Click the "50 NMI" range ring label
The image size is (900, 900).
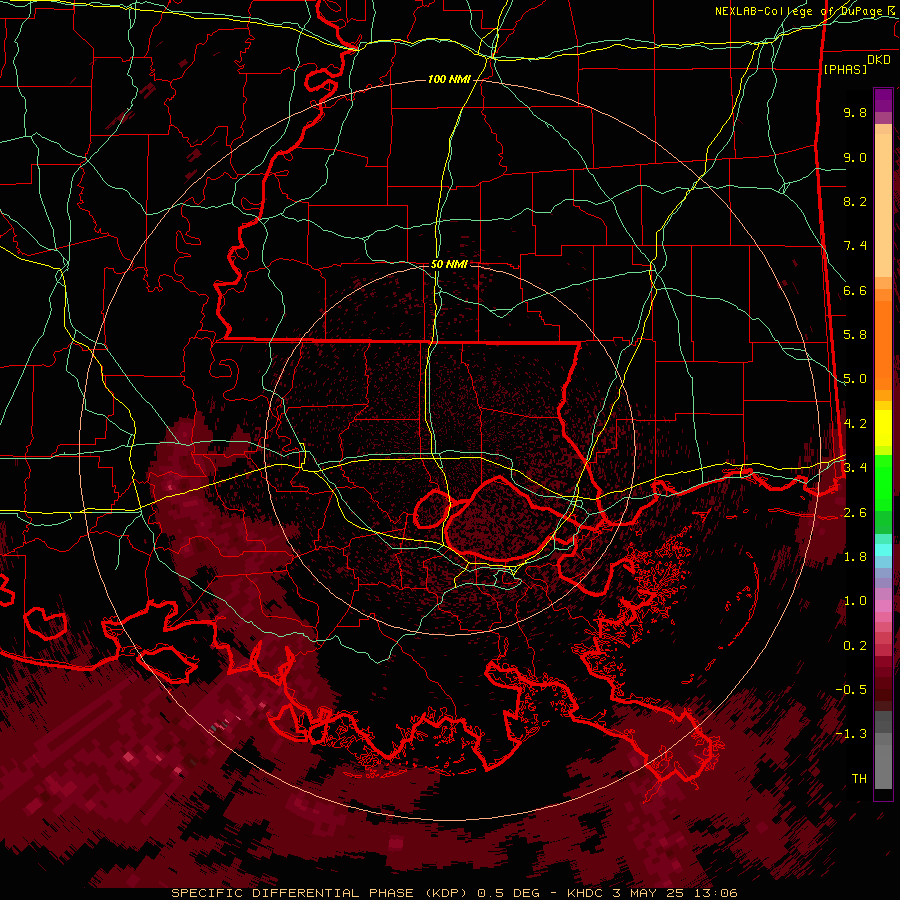[449, 264]
